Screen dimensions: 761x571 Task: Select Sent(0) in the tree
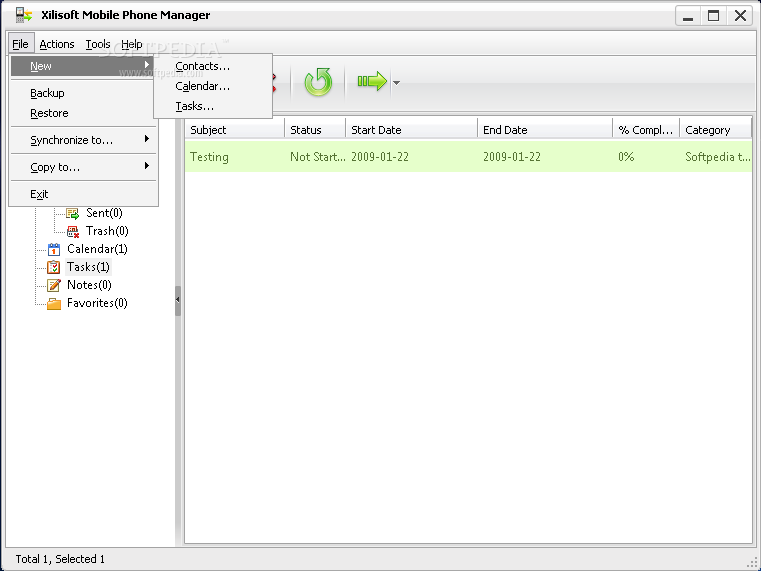104,213
